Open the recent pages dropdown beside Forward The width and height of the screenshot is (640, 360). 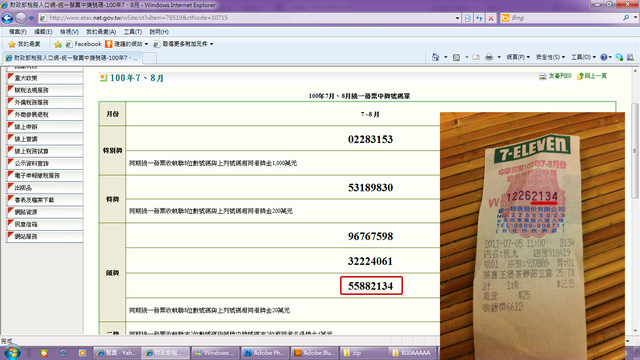31,18
